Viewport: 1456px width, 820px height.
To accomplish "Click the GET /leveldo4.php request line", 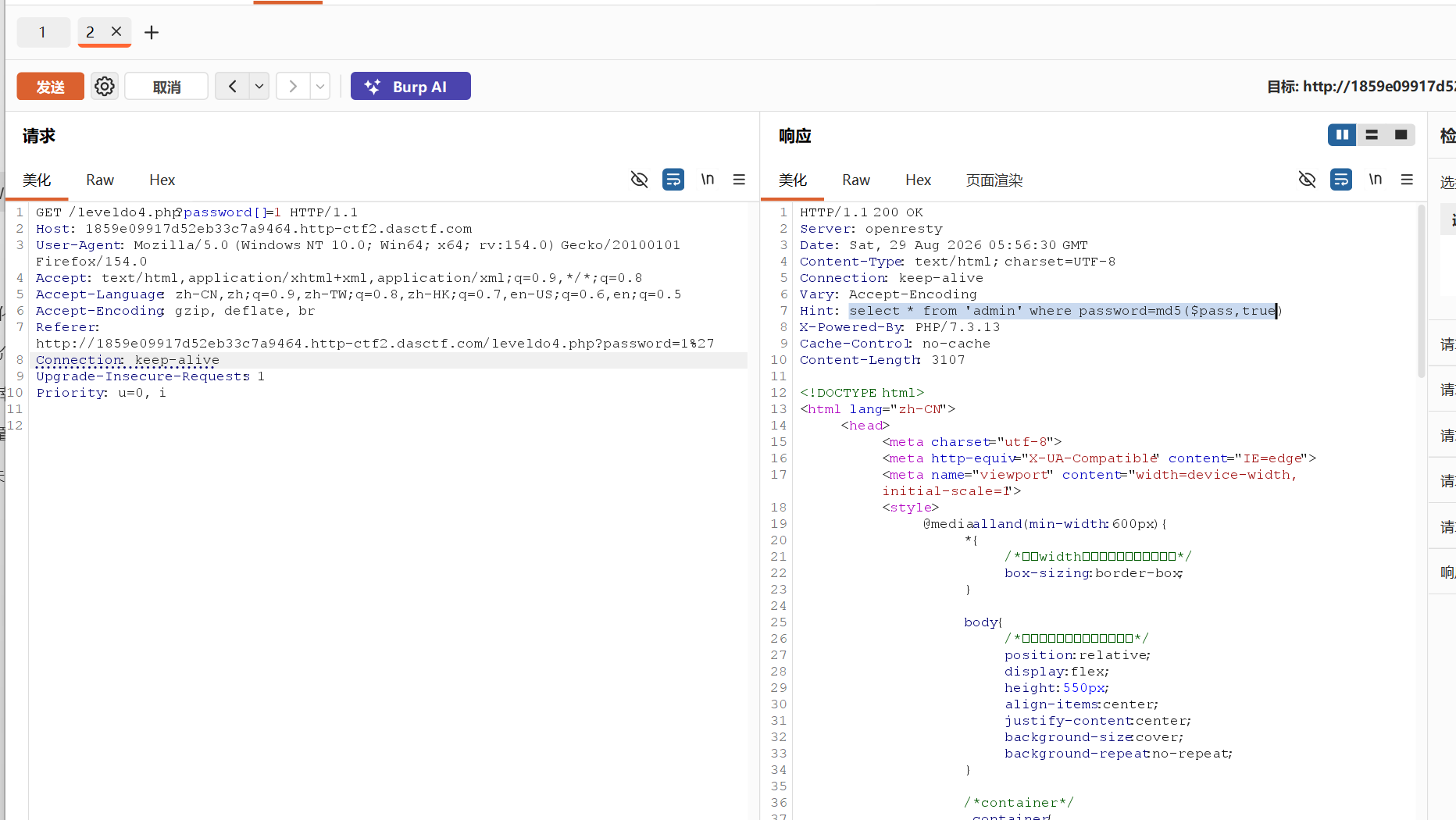I will pos(197,212).
